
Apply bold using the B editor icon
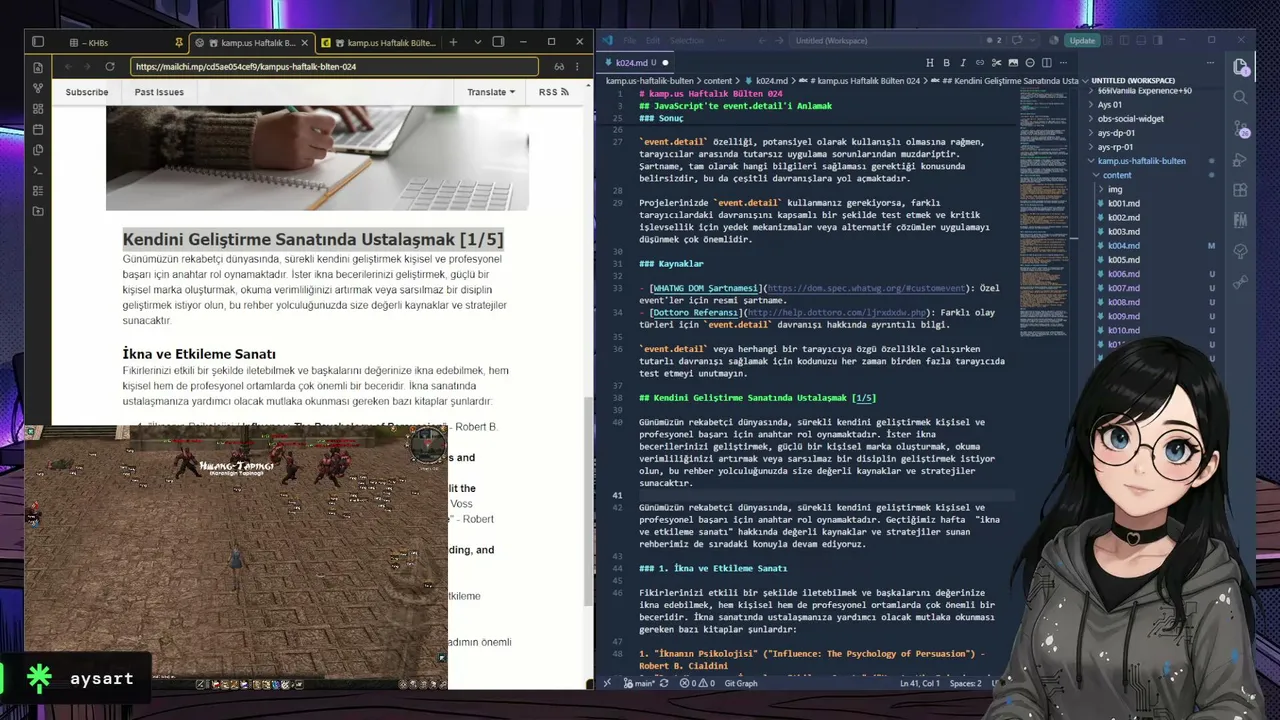point(948,62)
